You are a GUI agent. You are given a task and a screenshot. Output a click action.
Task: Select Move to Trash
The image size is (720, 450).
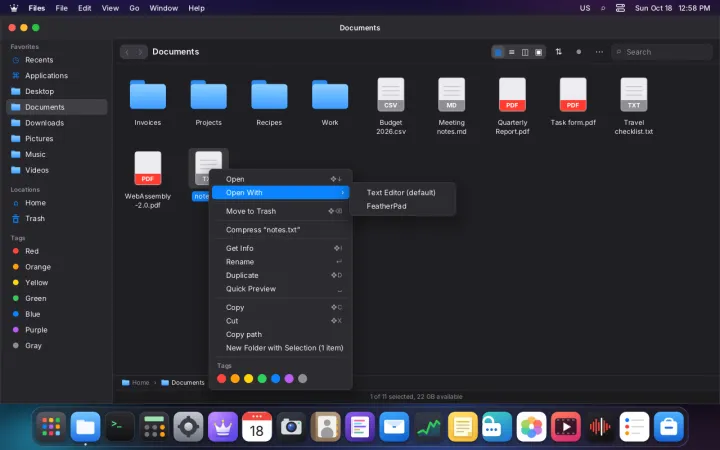[280, 211]
